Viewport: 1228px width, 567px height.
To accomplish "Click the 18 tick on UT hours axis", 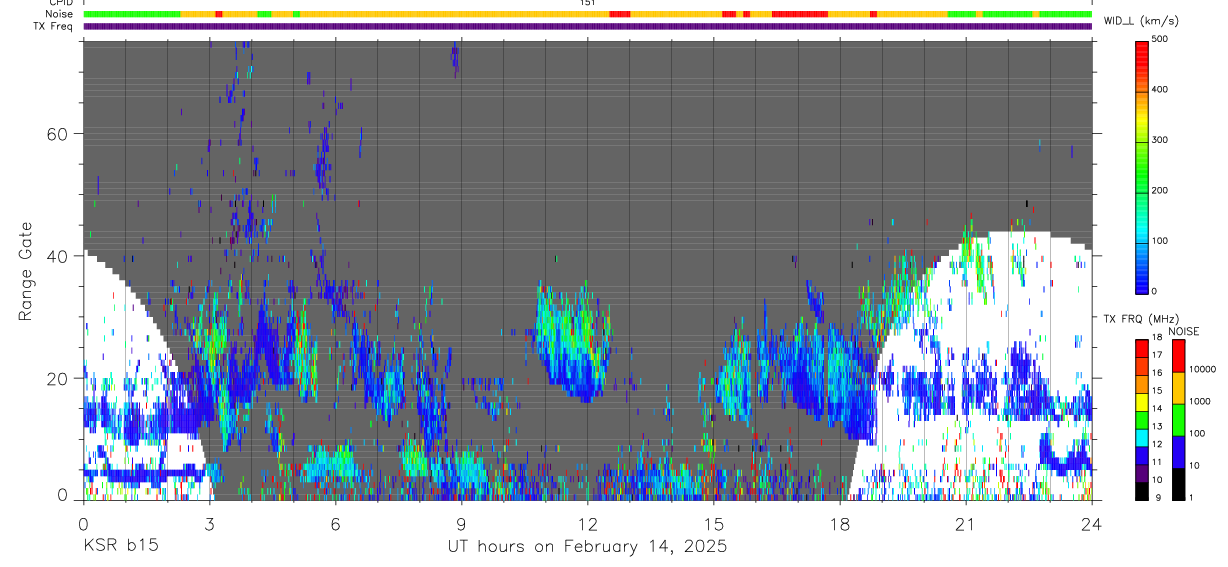I will [839, 523].
